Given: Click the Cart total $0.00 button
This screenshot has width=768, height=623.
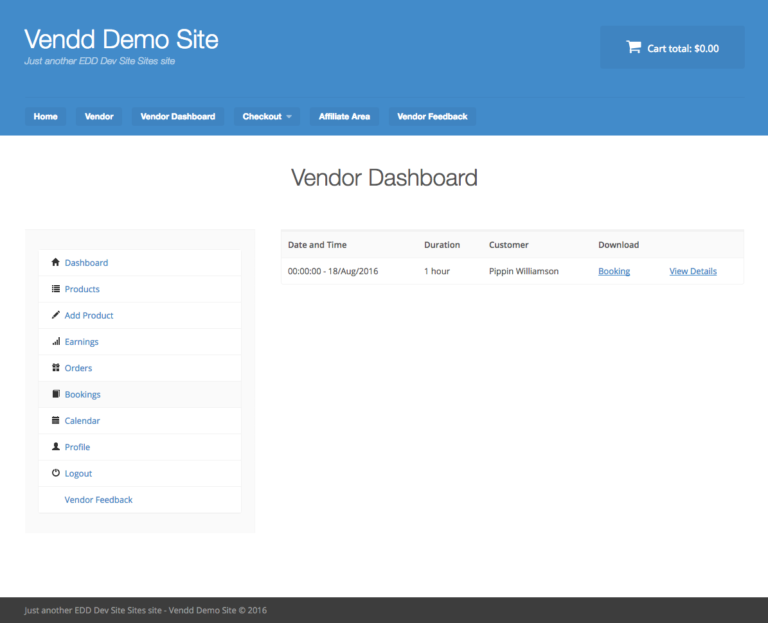Looking at the screenshot, I should click(672, 48).
